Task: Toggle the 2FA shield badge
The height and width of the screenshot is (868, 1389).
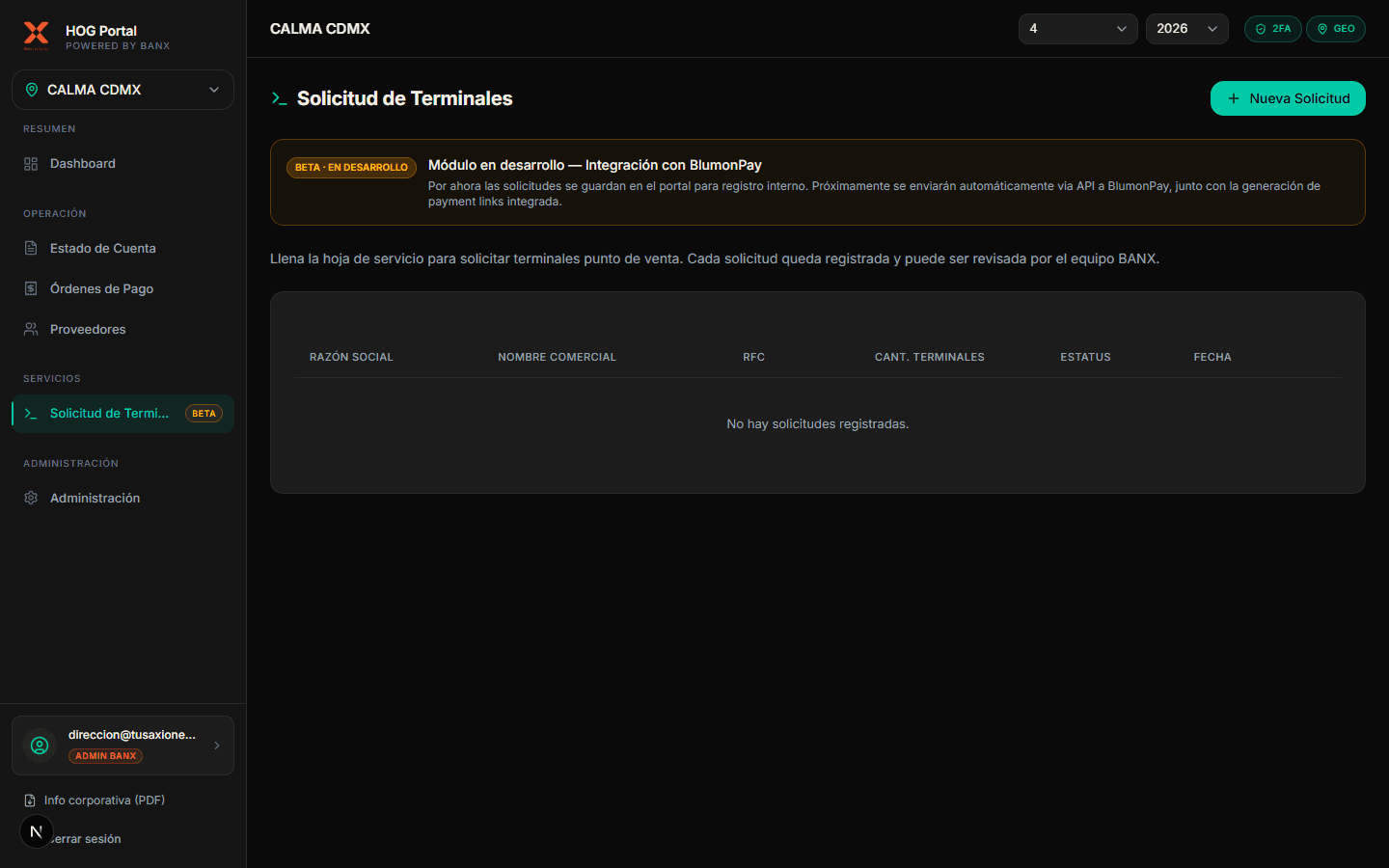Action: [x=1272, y=29]
